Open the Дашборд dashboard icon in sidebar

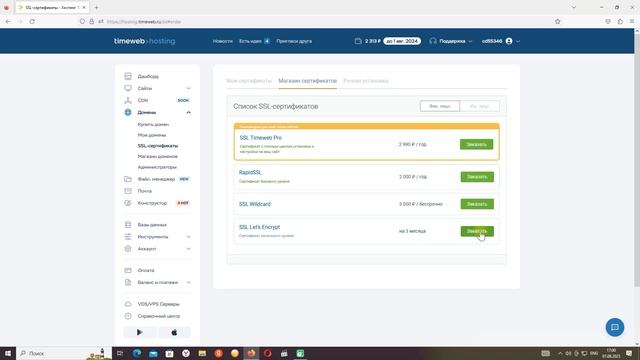[128, 76]
